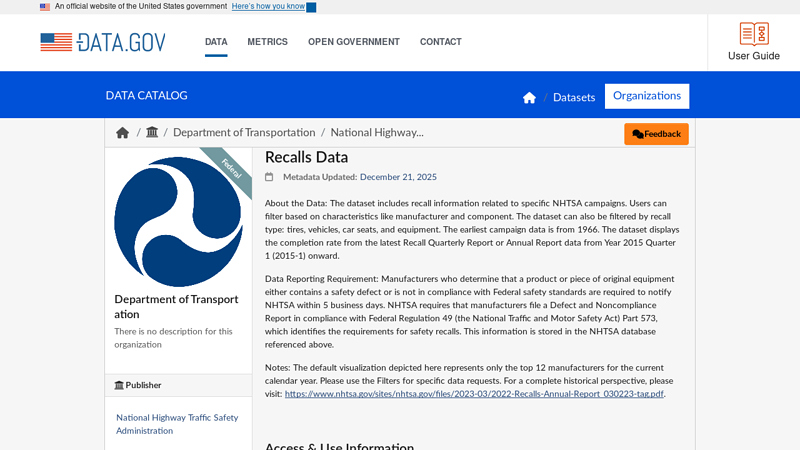Click the Recalls Data title
This screenshot has height=450, width=800.
pos(306,157)
